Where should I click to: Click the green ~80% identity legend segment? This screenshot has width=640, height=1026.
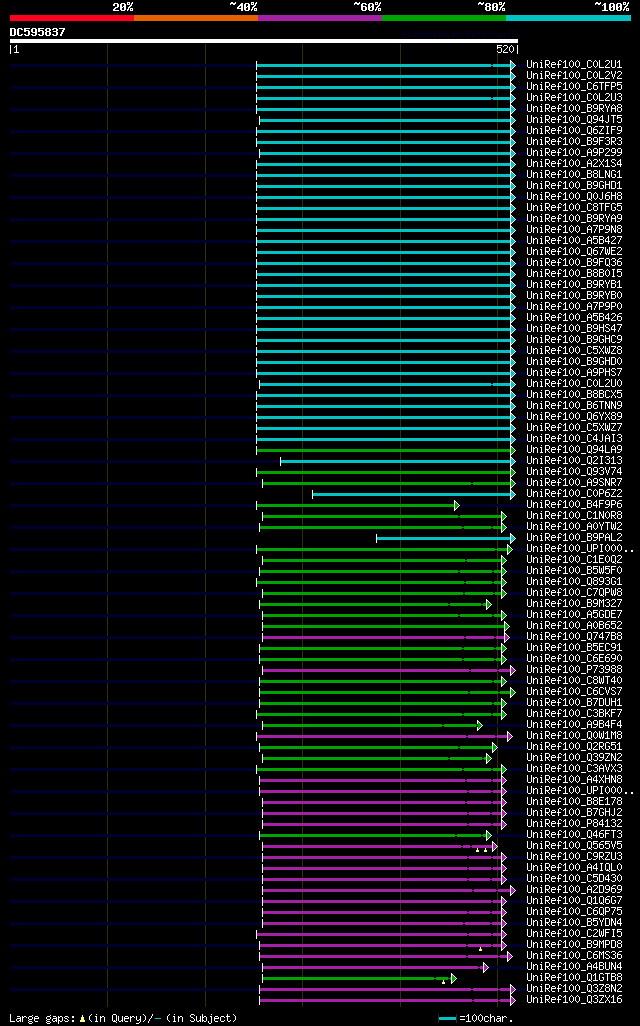(444, 18)
